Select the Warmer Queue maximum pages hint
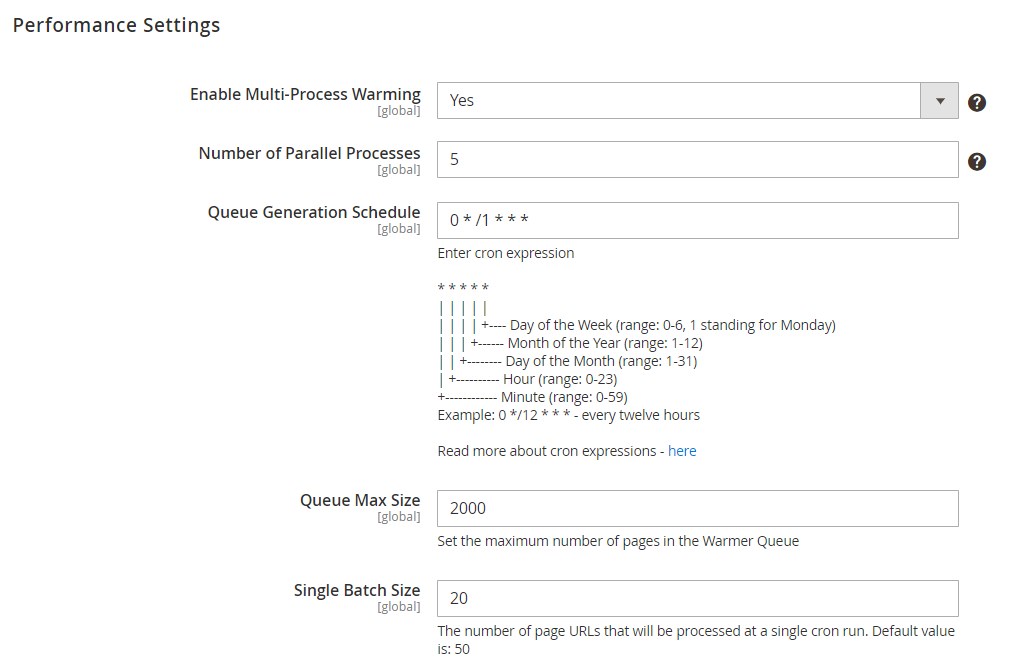This screenshot has width=1014, height=668. point(618,541)
